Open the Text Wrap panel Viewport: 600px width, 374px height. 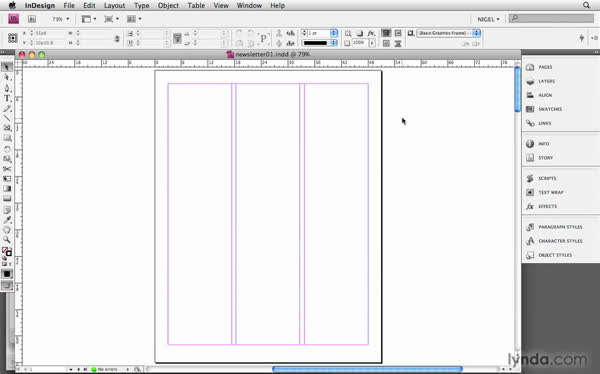coord(545,192)
